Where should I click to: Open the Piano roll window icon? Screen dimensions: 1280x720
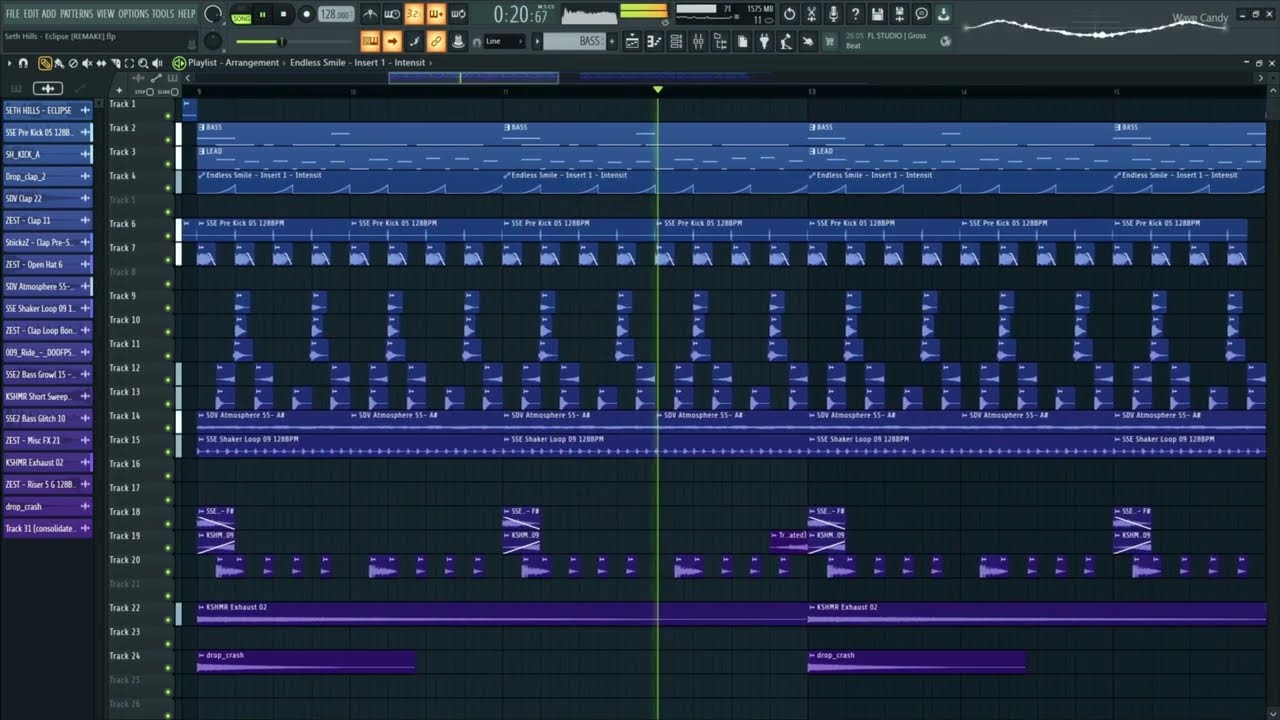(654, 41)
